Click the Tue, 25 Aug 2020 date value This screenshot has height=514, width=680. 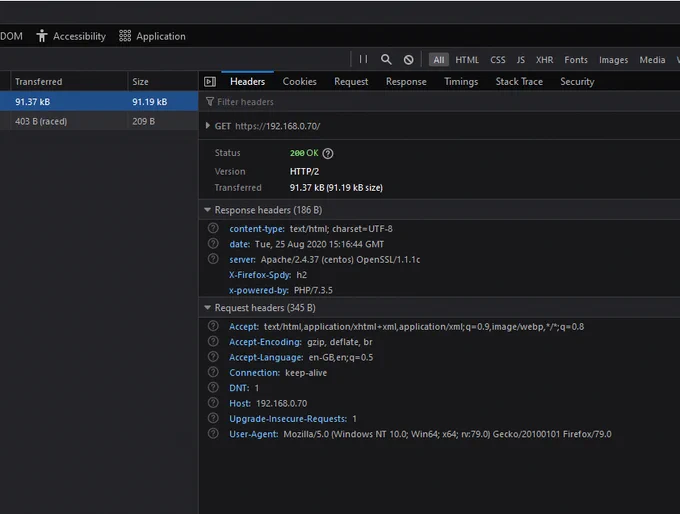319,244
